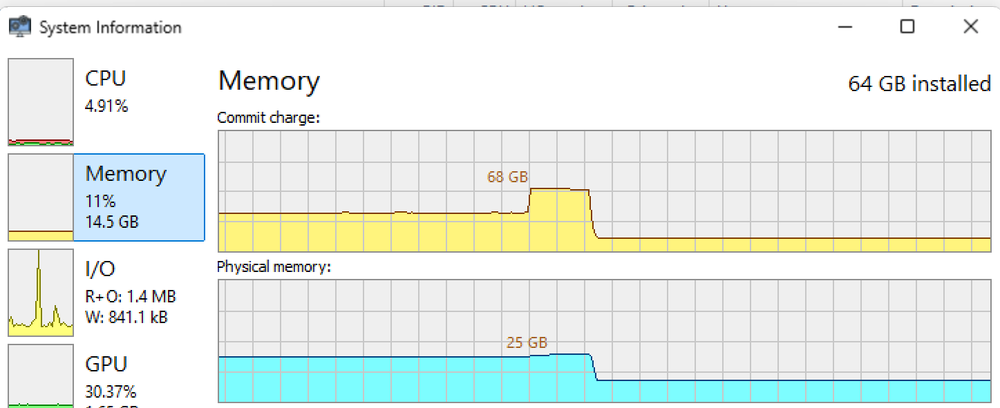Click the 68 GB peak label

click(x=507, y=177)
